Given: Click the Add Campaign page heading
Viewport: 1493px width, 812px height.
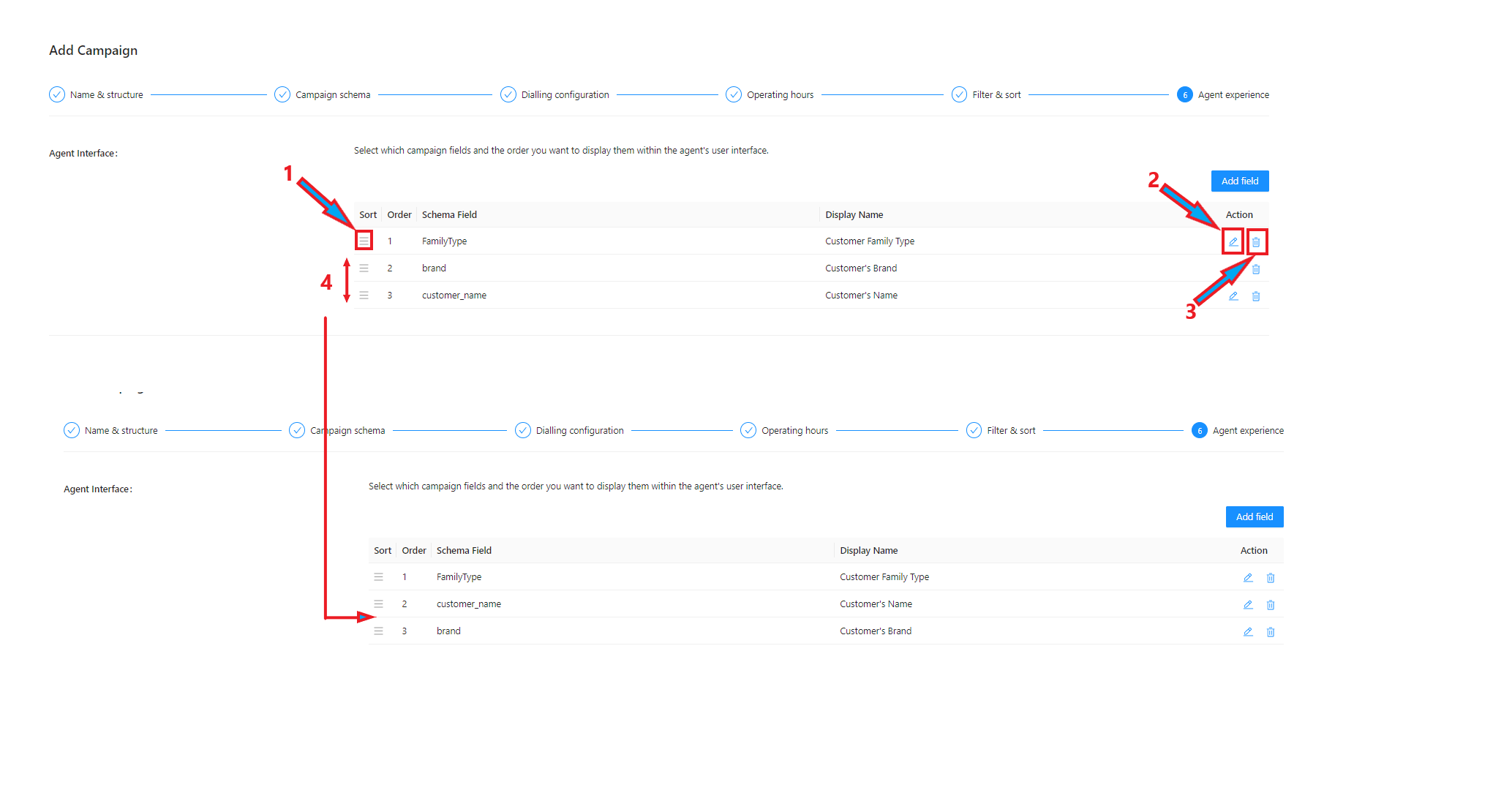Looking at the screenshot, I should point(93,50).
